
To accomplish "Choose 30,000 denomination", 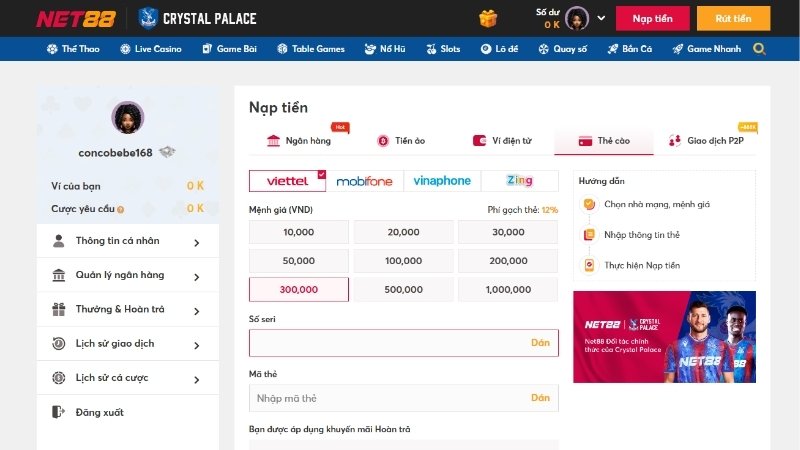I will [x=508, y=232].
